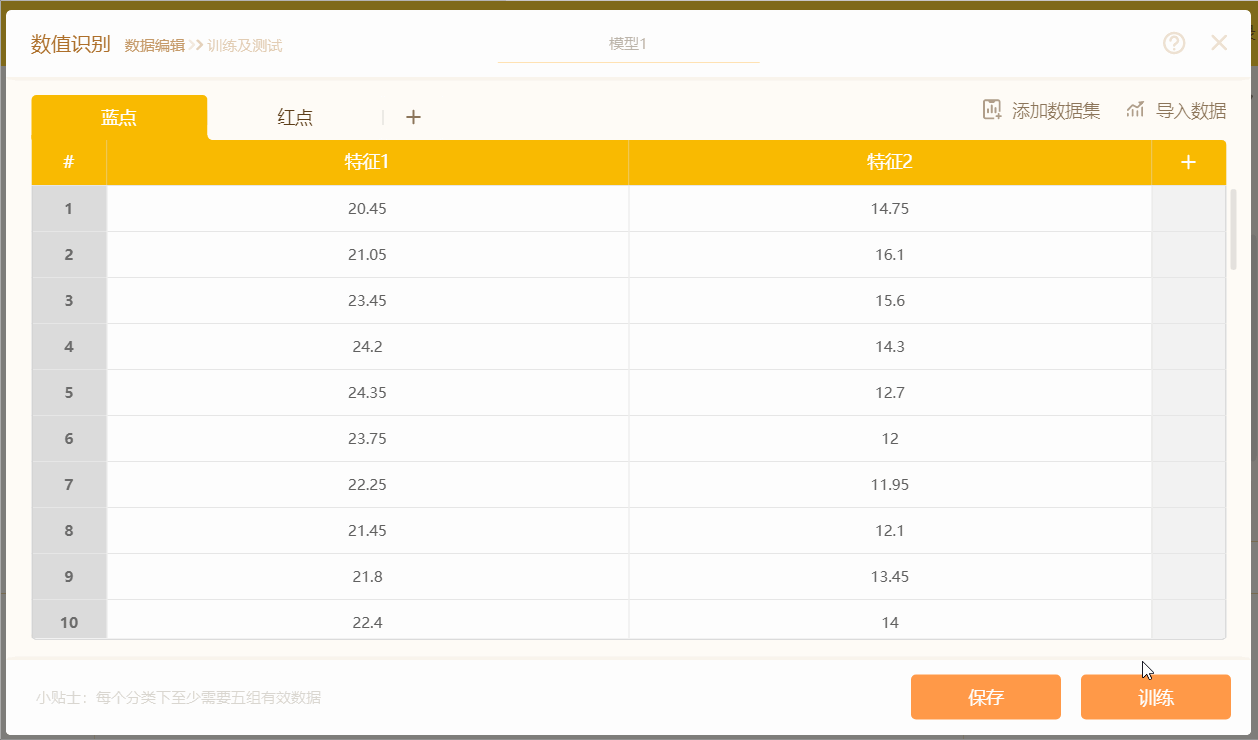
Task: Click the cell containing 20.45
Action: (x=367, y=208)
